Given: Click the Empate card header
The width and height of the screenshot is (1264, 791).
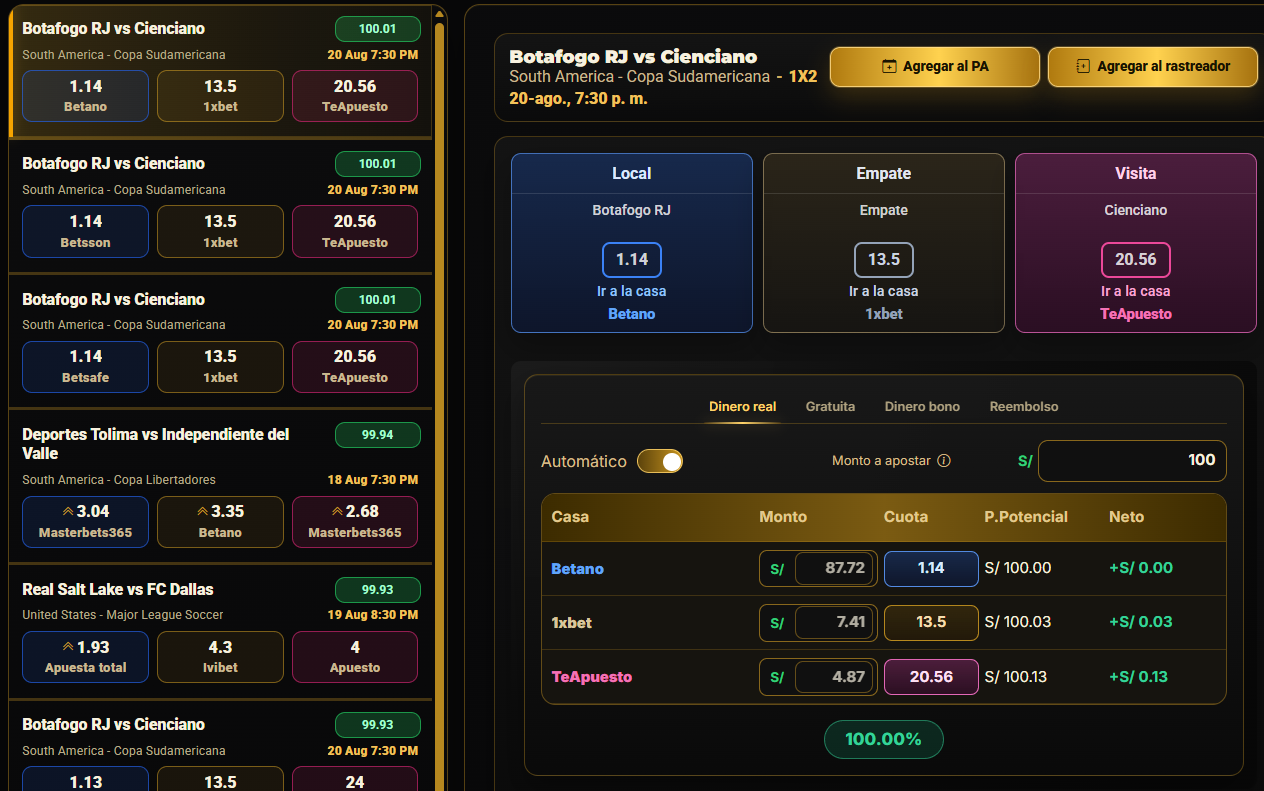Looking at the screenshot, I should 884,173.
